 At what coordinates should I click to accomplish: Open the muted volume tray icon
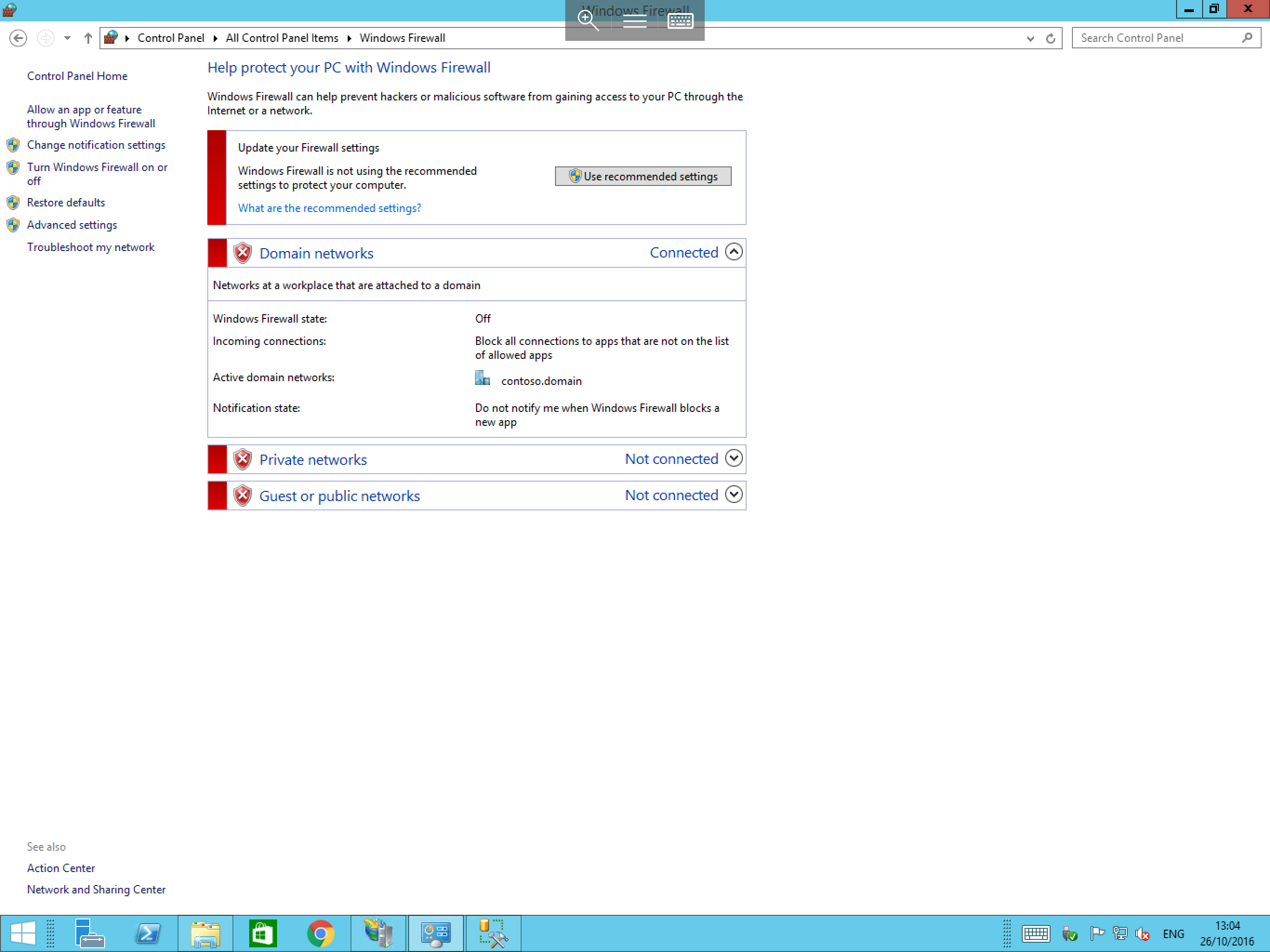(x=1143, y=933)
